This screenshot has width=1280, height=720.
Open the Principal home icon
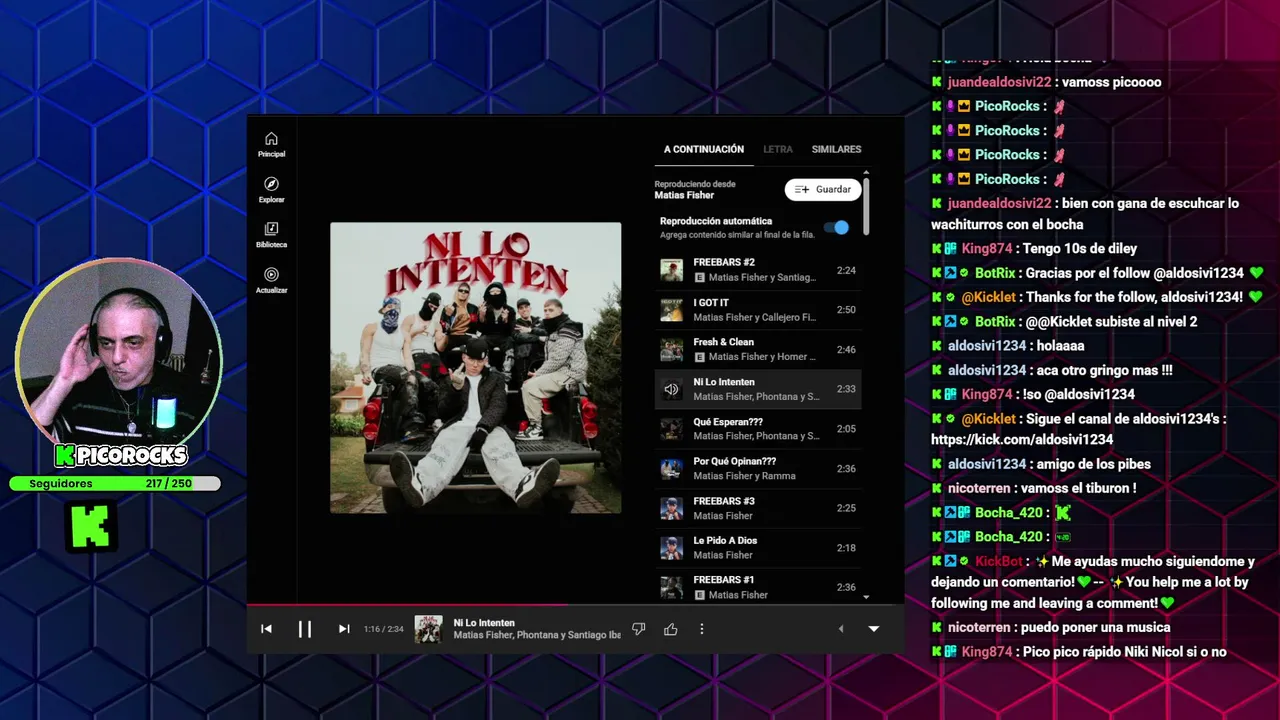tap(271, 144)
